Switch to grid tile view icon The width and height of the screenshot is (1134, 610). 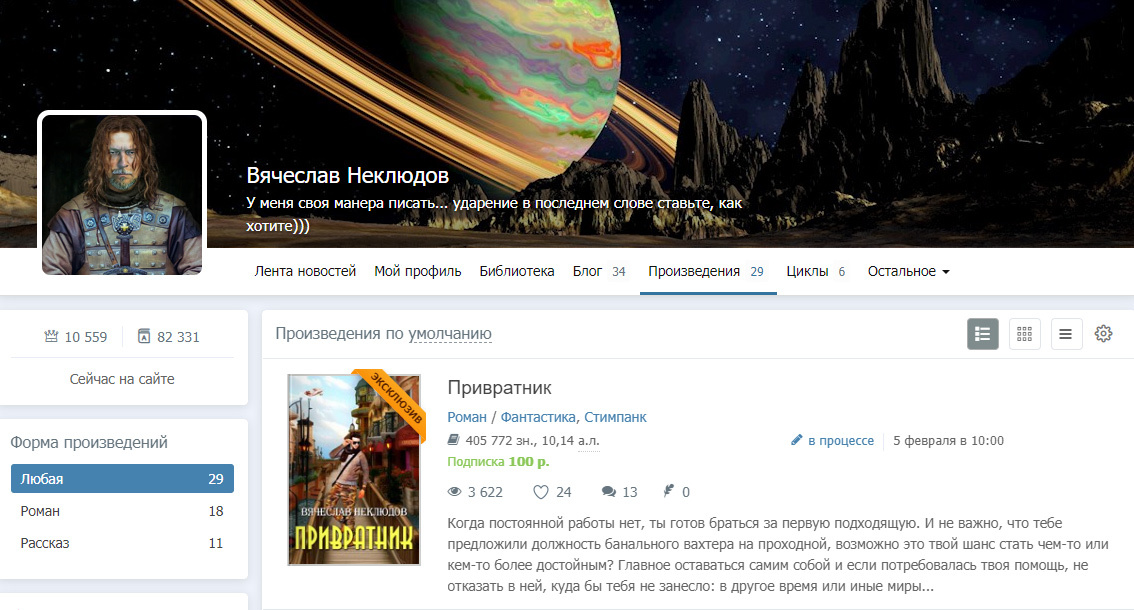coord(1024,334)
